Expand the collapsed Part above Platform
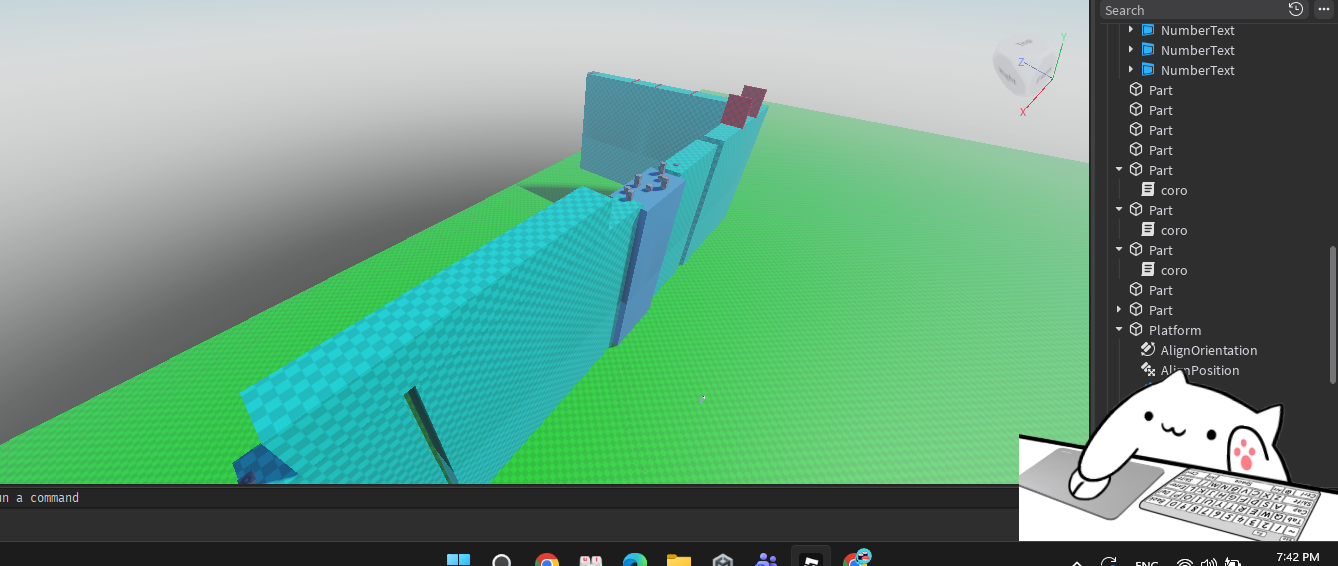Viewport: 1338px width, 566px height. coord(1119,310)
